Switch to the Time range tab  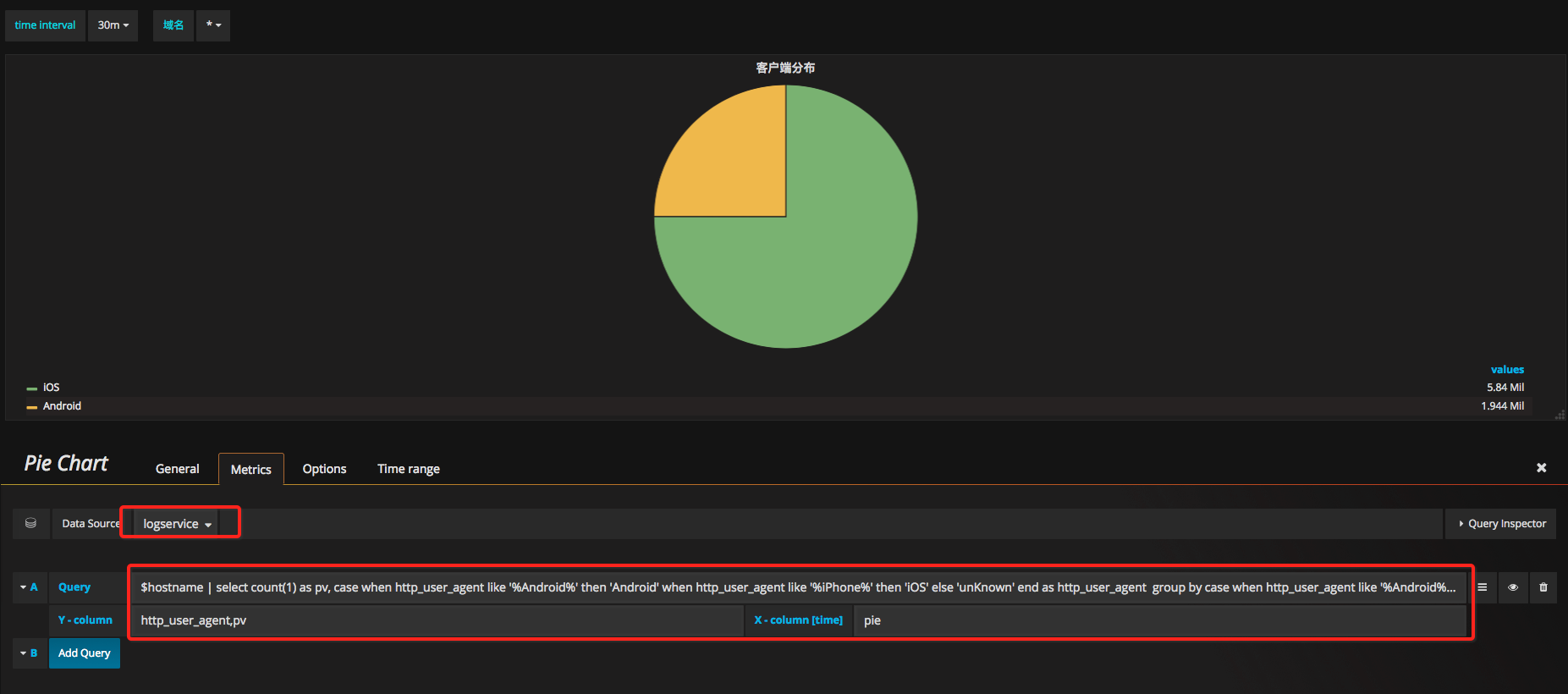coord(409,469)
